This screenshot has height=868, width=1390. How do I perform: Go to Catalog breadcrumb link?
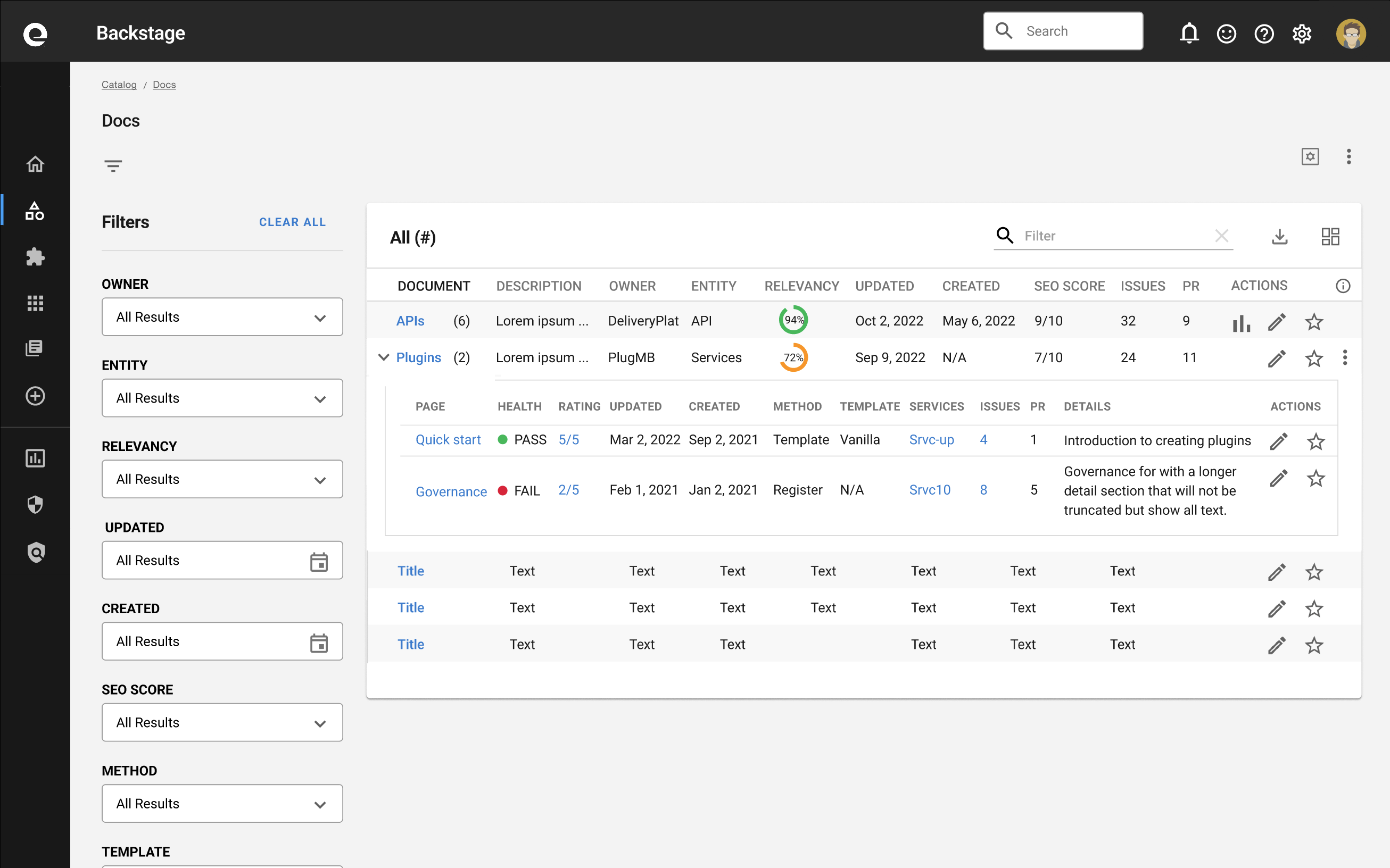[119, 85]
